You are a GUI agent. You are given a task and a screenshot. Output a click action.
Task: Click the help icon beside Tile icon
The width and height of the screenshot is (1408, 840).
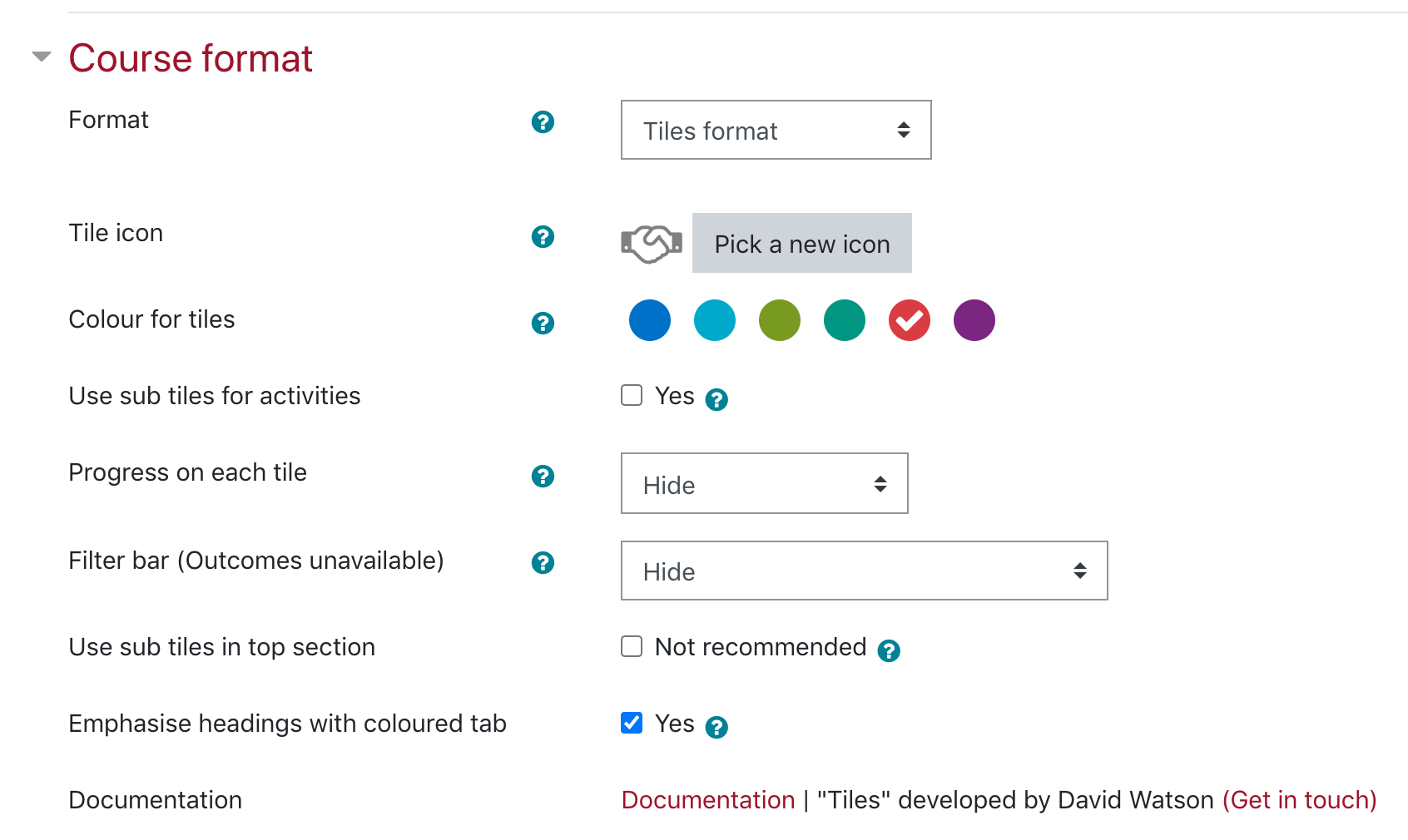pyautogui.click(x=543, y=237)
